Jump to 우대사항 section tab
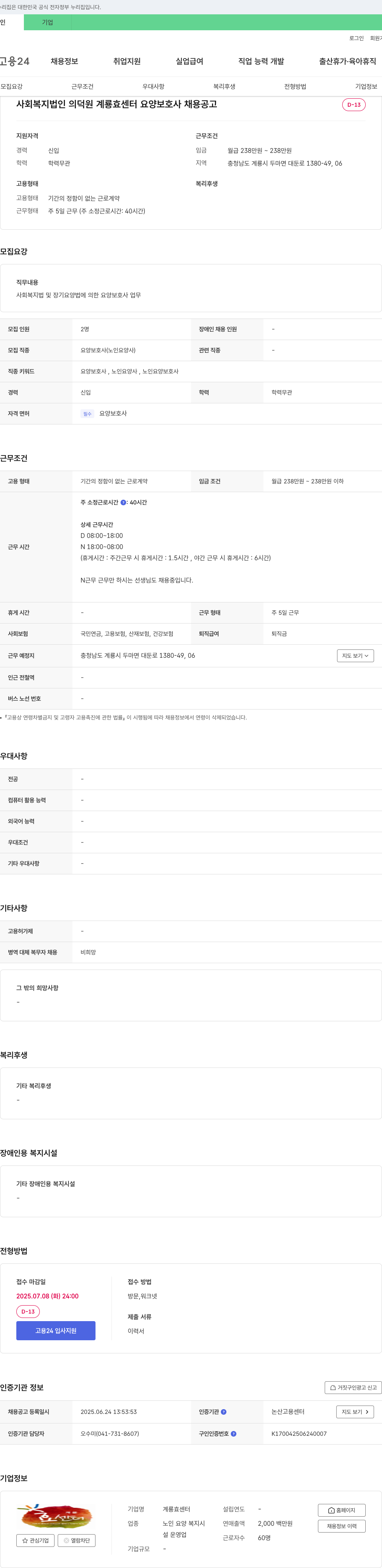Screen dimensions: 382x1568 coord(153,86)
